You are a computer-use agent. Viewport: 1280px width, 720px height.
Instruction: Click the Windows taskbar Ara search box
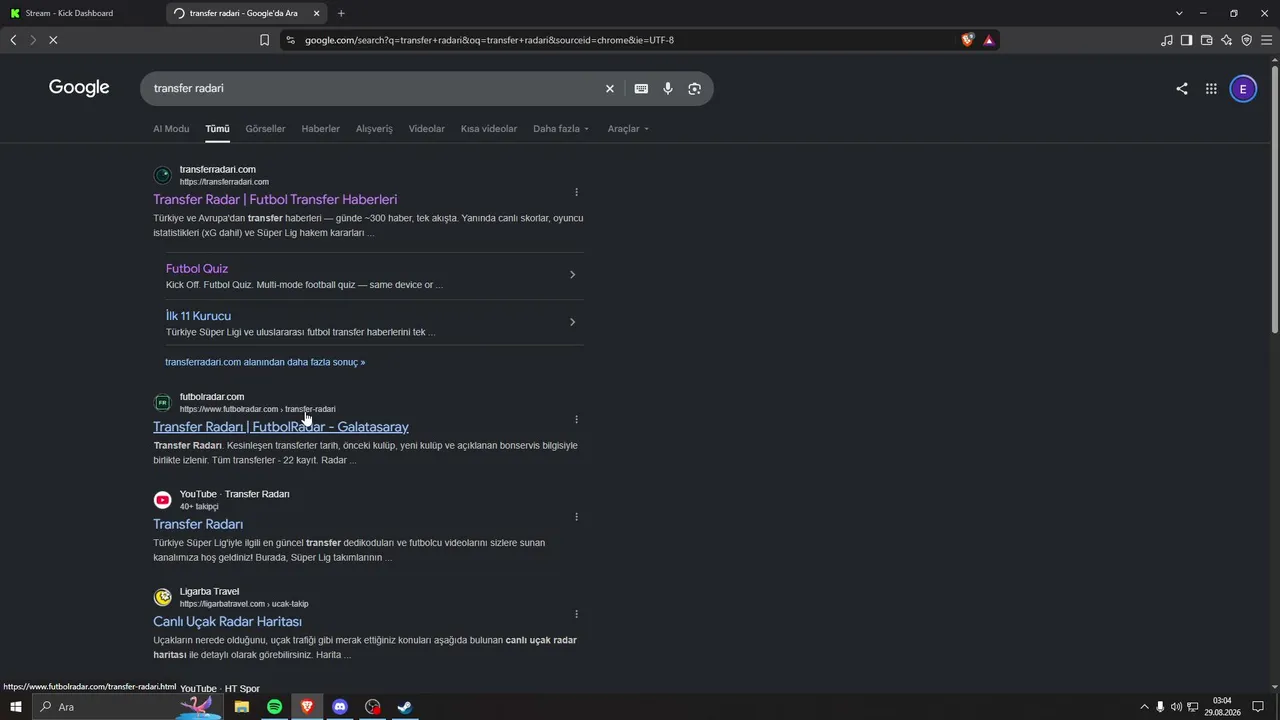click(x=128, y=707)
